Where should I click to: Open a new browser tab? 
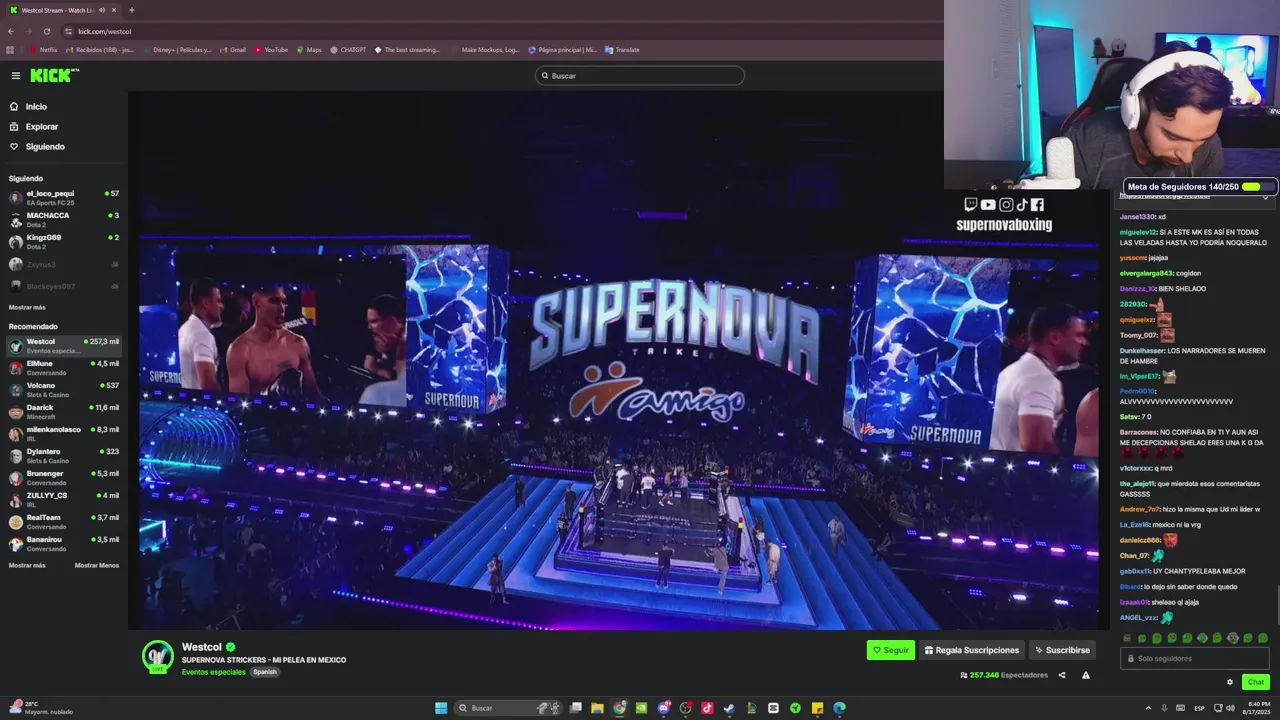tap(131, 10)
